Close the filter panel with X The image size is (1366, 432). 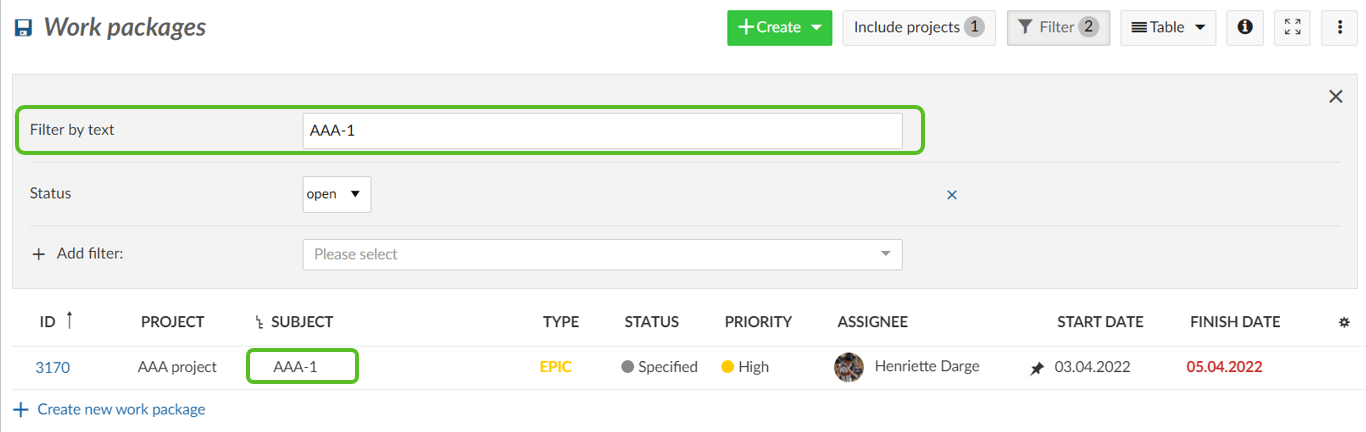tap(1335, 96)
